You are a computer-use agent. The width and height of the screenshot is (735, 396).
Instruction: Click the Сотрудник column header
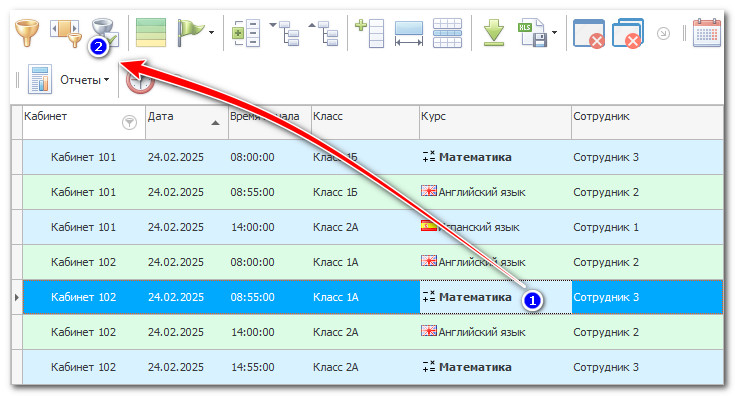[647, 122]
